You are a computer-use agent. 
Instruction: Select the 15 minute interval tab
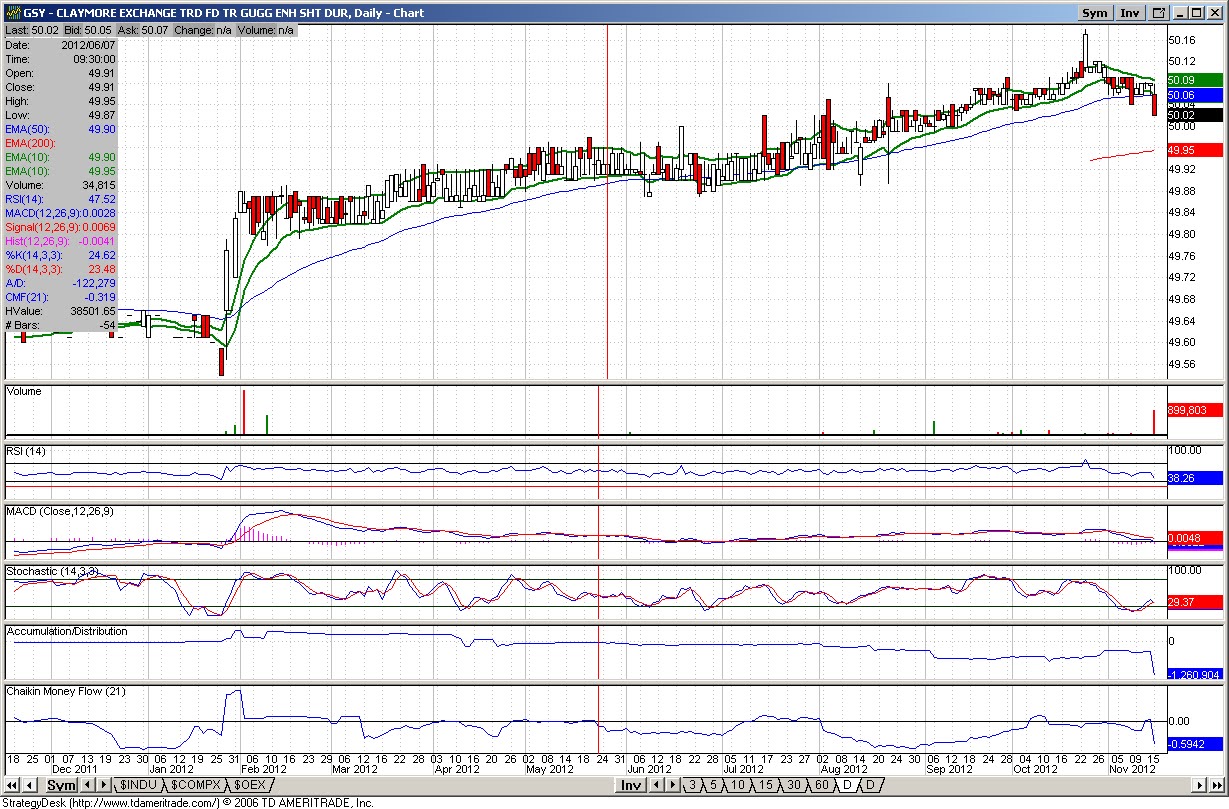coord(766,785)
